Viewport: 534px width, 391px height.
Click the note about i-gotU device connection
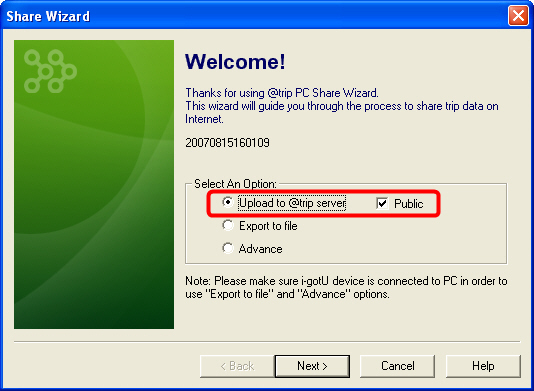click(346, 287)
